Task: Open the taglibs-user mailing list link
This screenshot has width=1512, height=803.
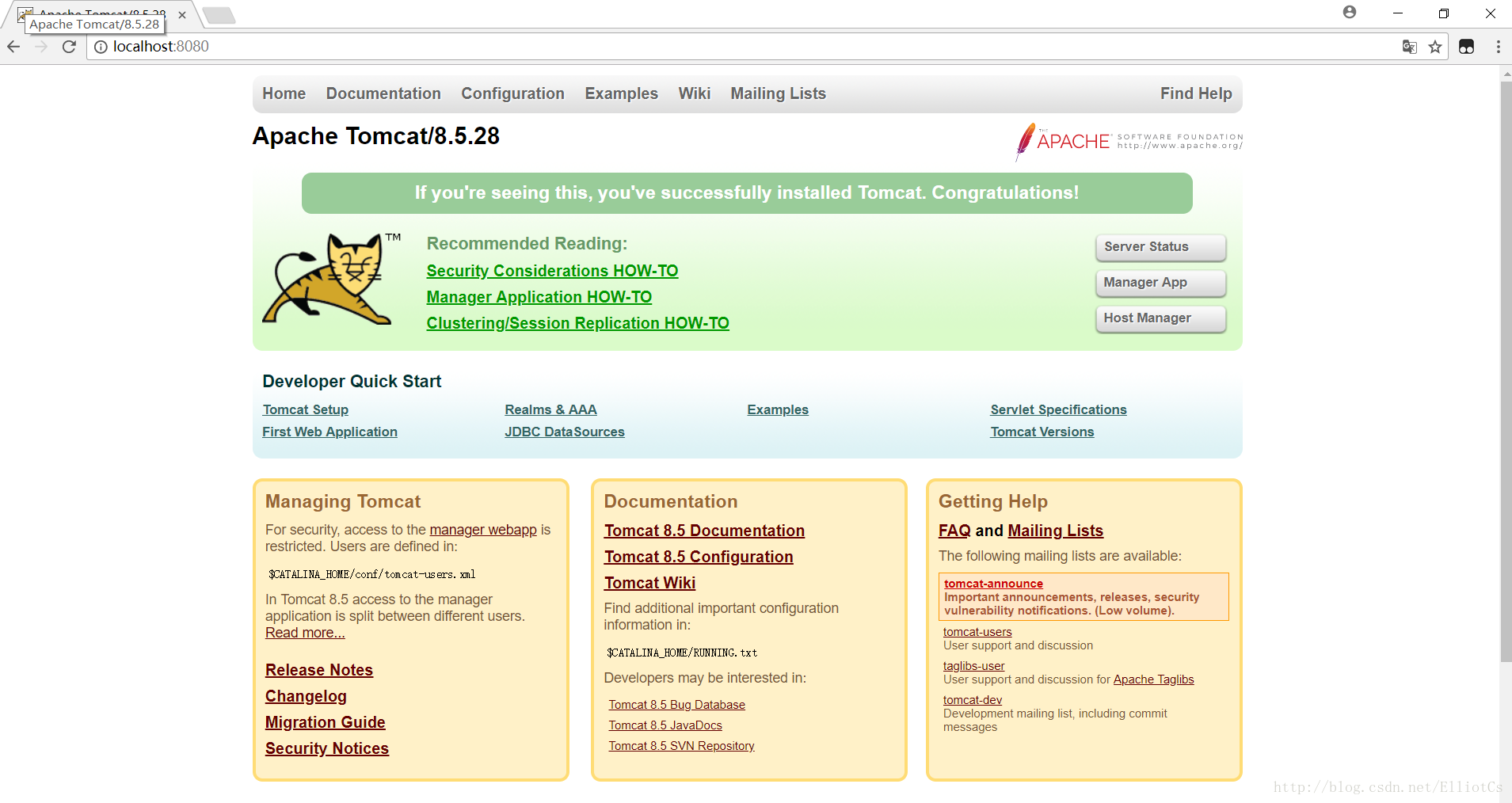Action: tap(973, 666)
